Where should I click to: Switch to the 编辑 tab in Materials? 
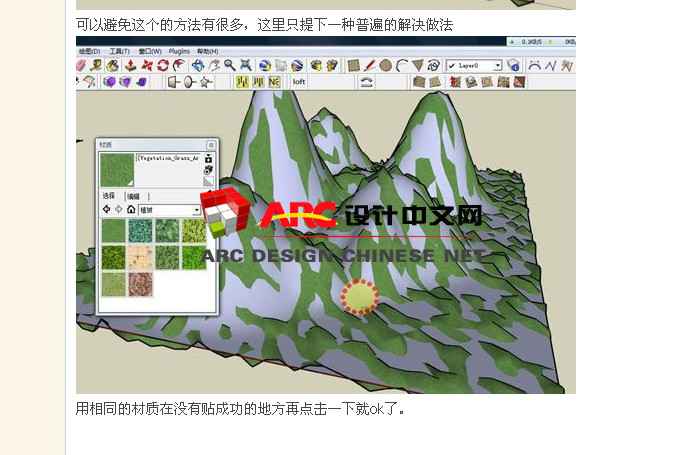(x=133, y=197)
